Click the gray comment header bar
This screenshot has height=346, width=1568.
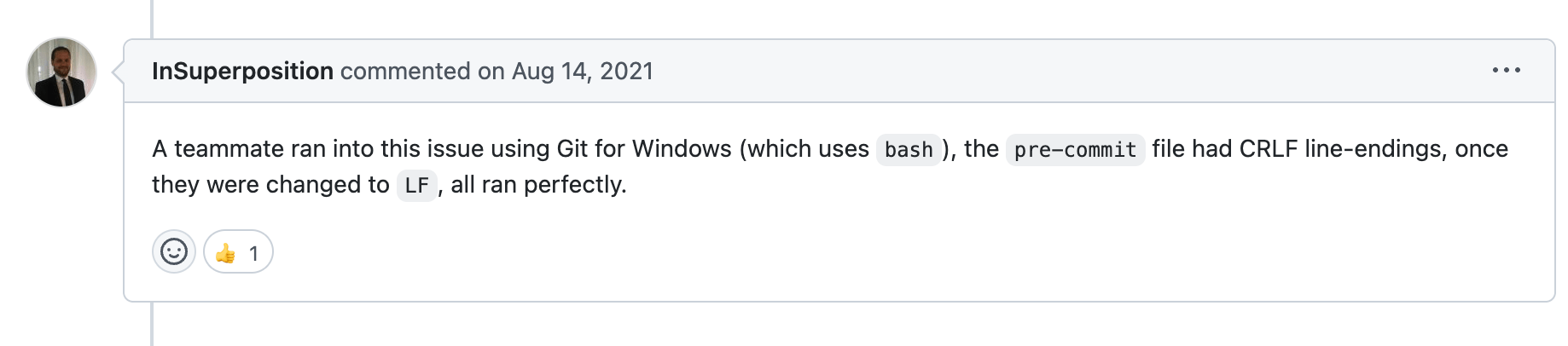tap(839, 71)
